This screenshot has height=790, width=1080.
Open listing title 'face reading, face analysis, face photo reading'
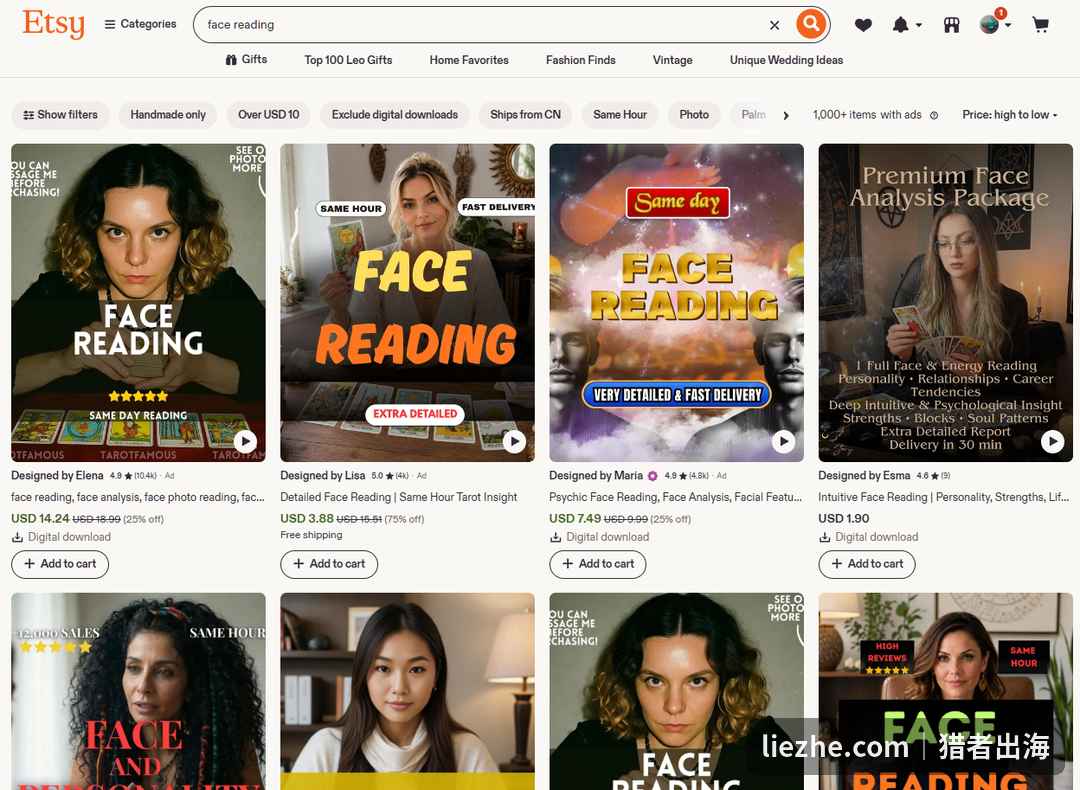click(138, 497)
